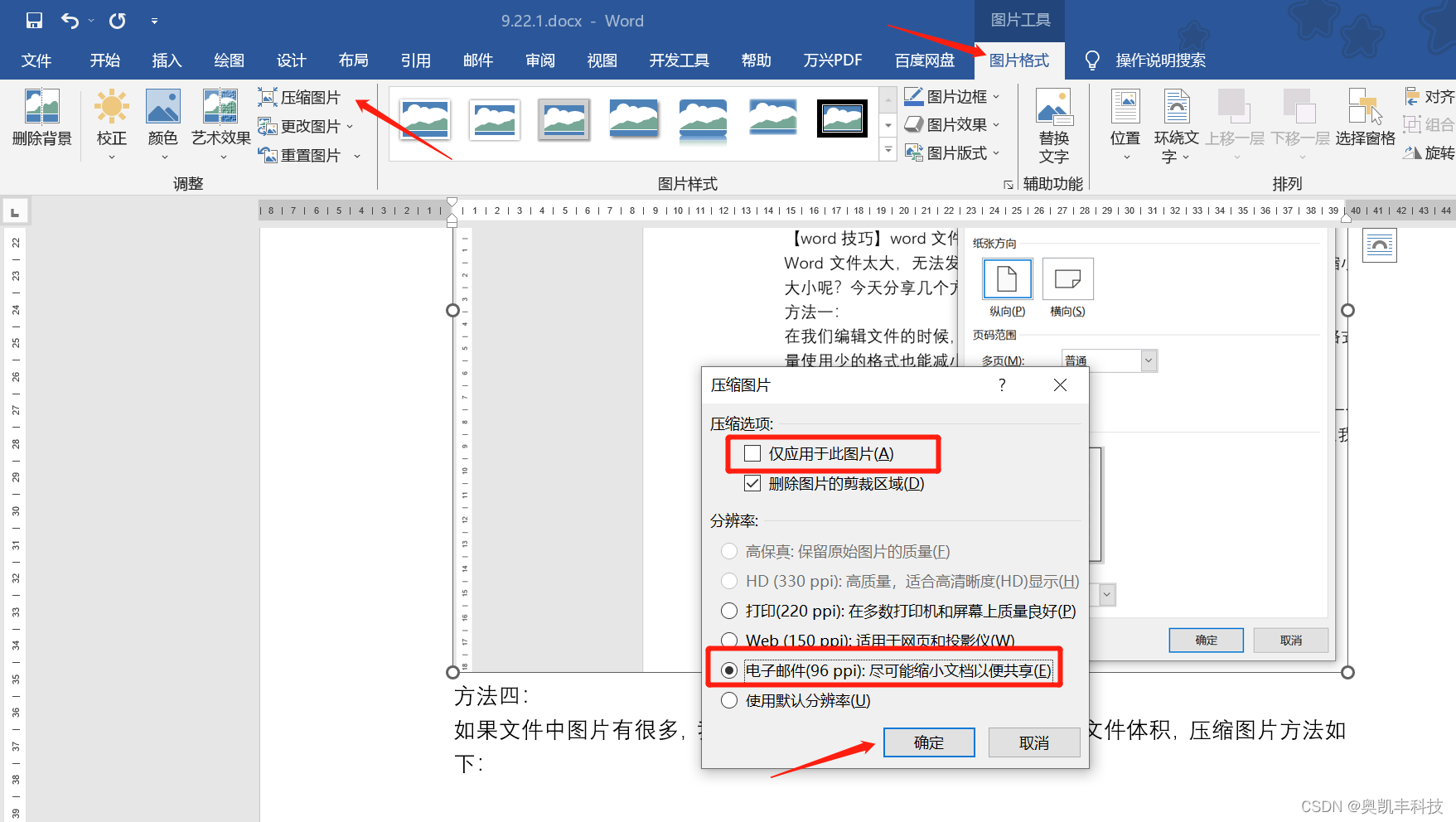Image resolution: width=1456 pixels, height=822 pixels.
Task: Switch to the 审阅 (Review) tab
Action: tap(540, 60)
